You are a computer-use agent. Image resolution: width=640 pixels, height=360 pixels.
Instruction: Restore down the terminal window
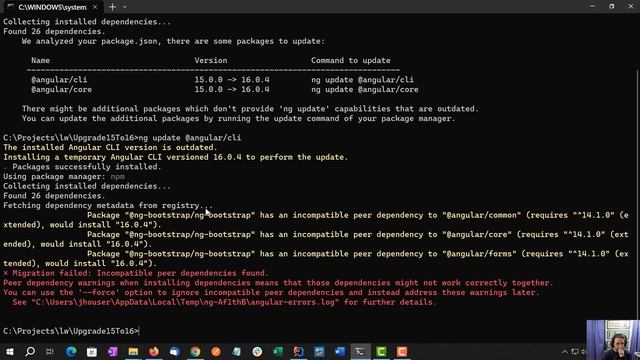pos(611,7)
